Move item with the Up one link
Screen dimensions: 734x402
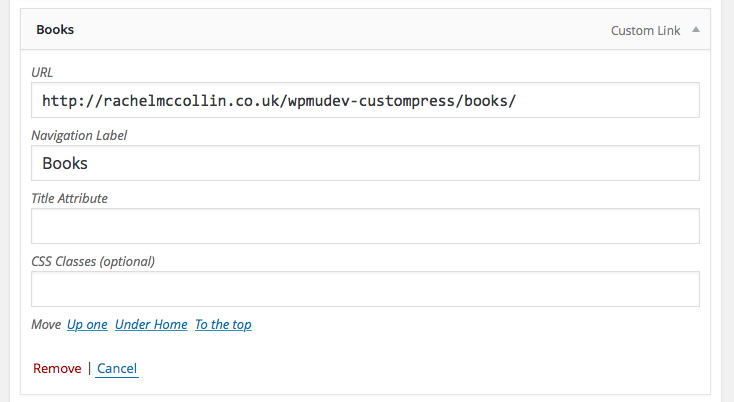87,325
